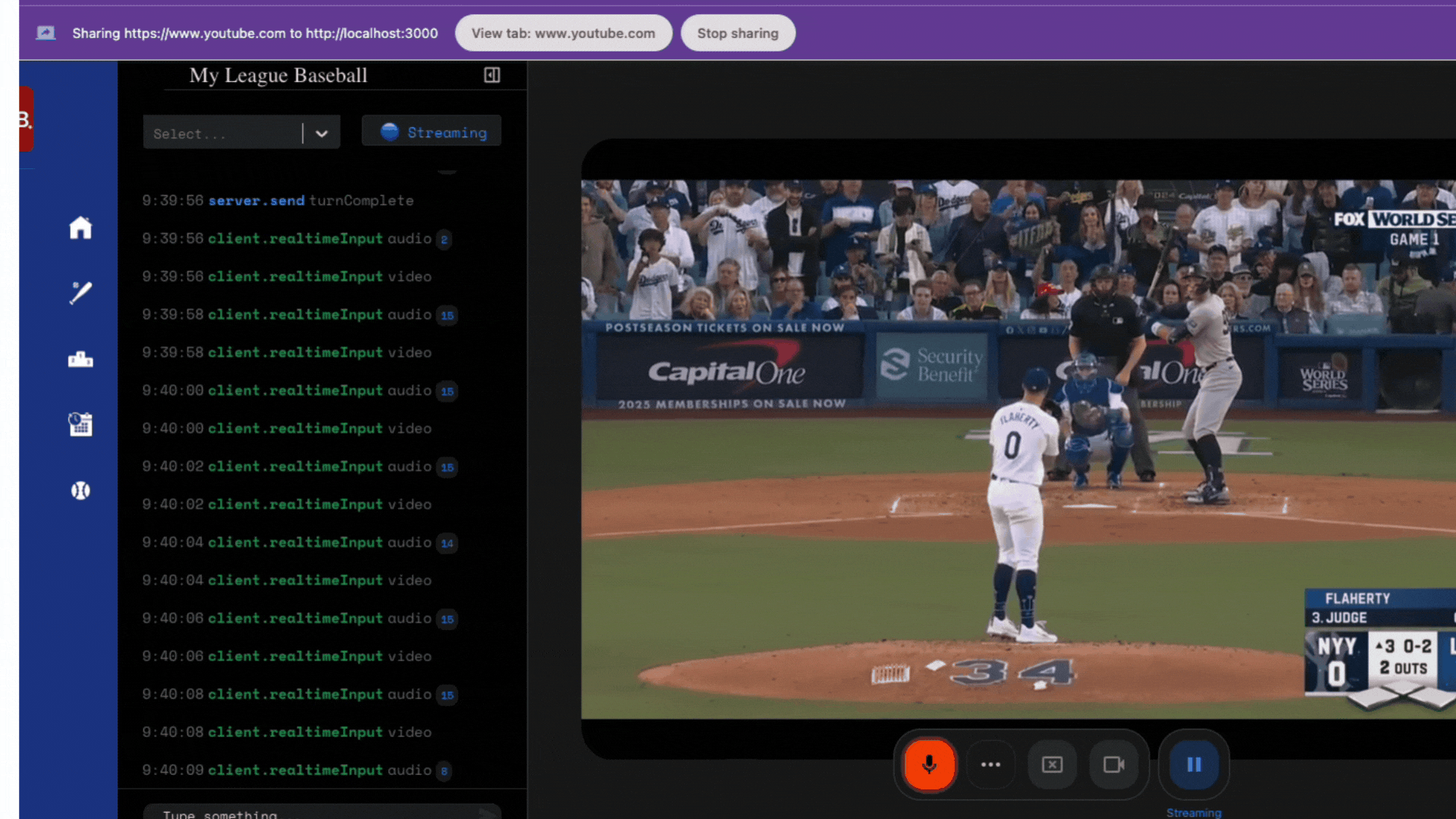Collapse the My League Baseball side panel

click(x=492, y=75)
